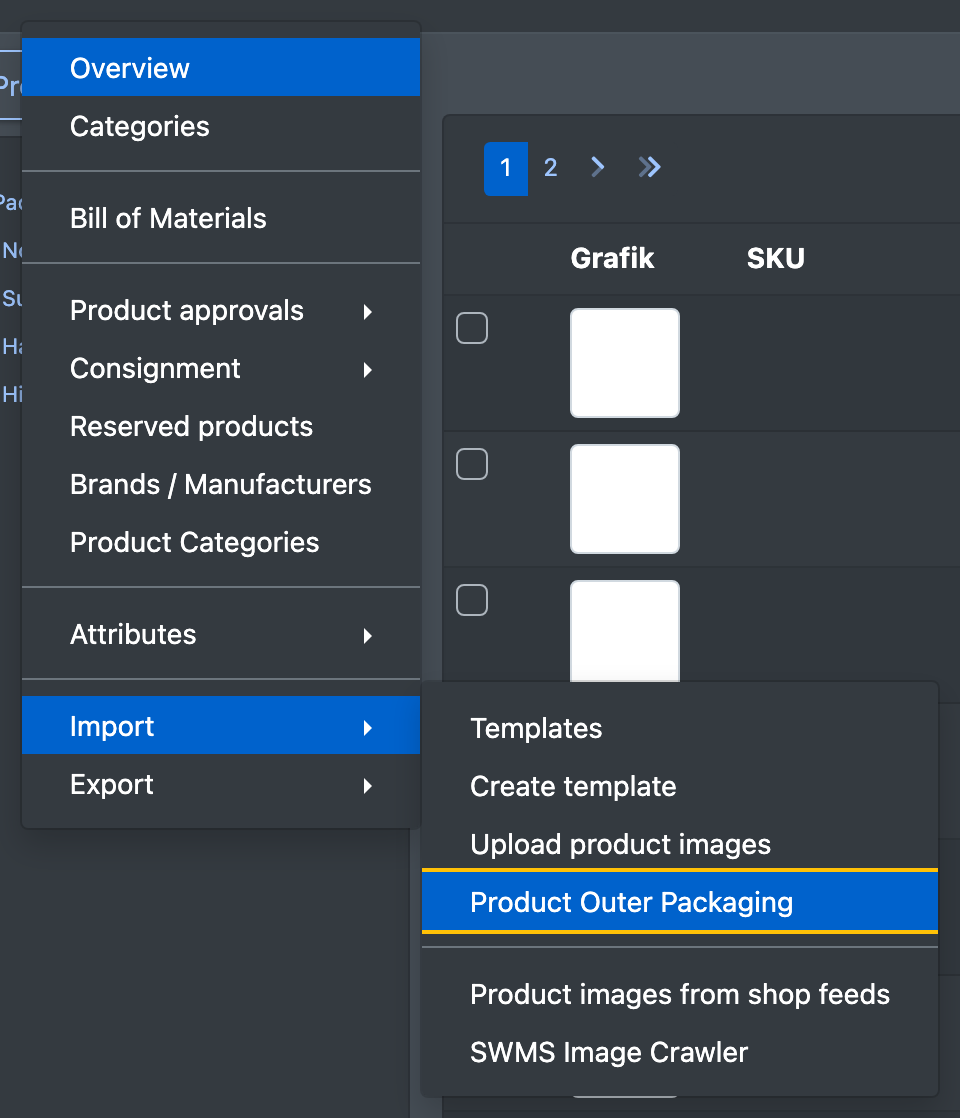Viewport: 960px width, 1118px height.
Task: Open the Overview menu entry
Action: point(221,68)
